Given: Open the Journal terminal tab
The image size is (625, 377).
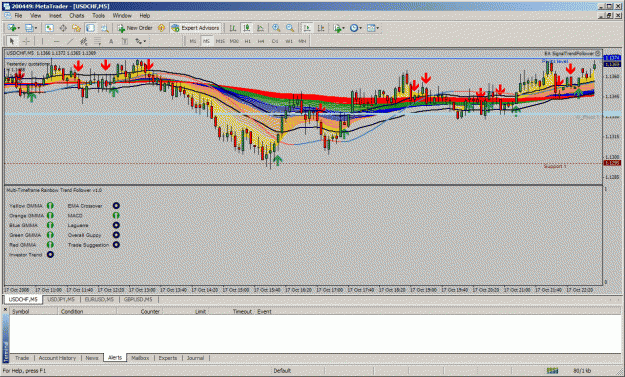Looking at the screenshot, I should coord(195,358).
